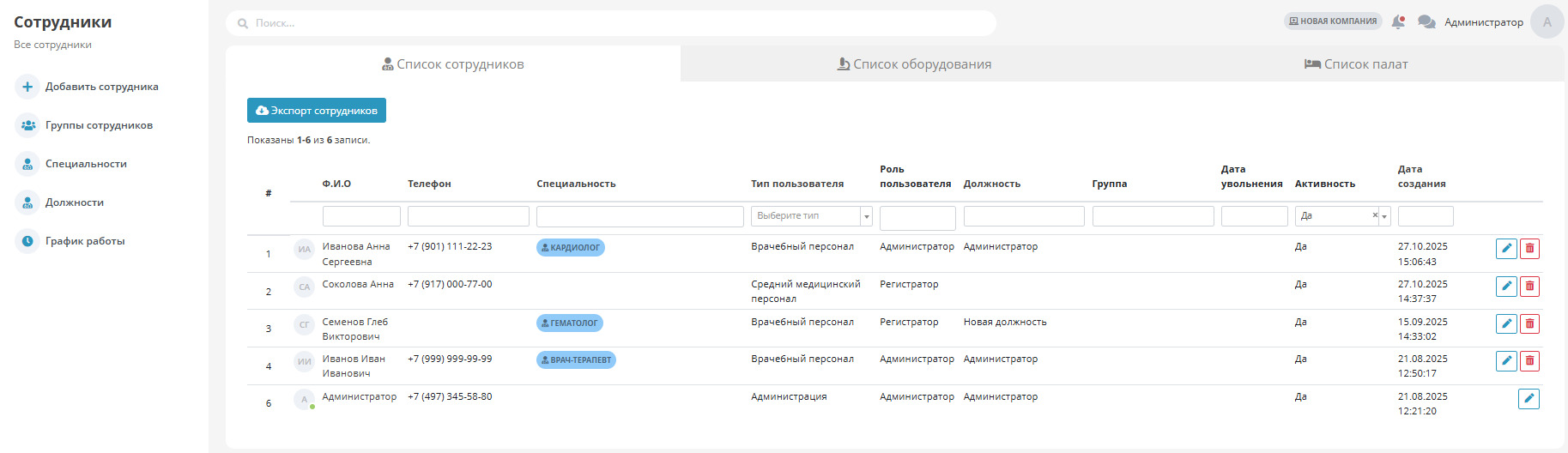Expand the Активность filter dropdown arrow
The image size is (1568, 453).
(x=1384, y=216)
